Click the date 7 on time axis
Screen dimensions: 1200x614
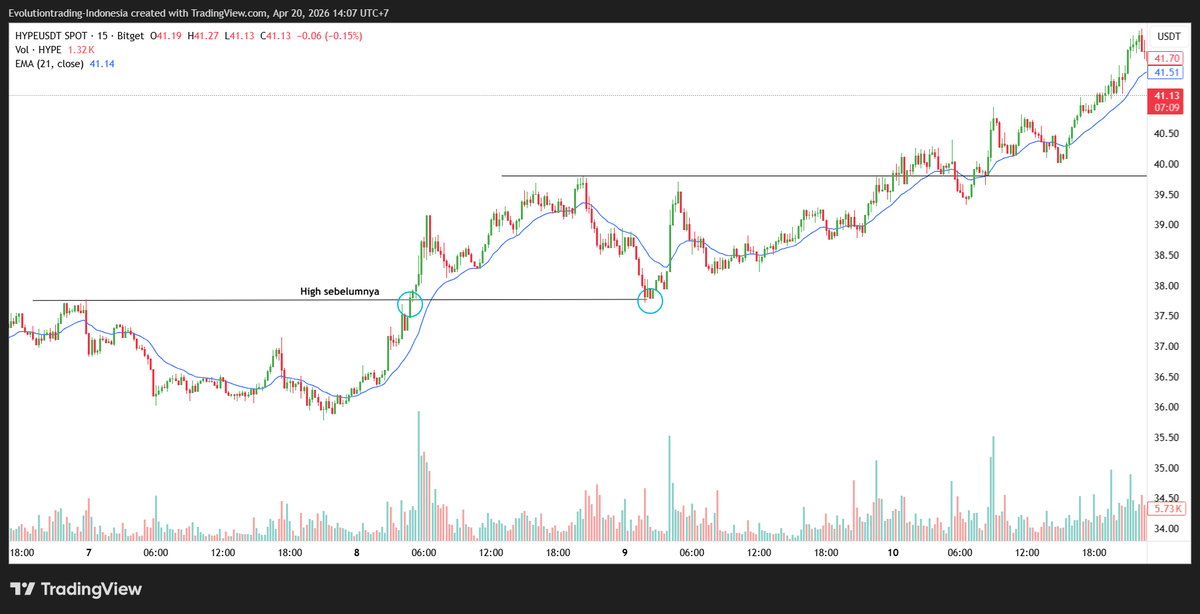point(88,552)
